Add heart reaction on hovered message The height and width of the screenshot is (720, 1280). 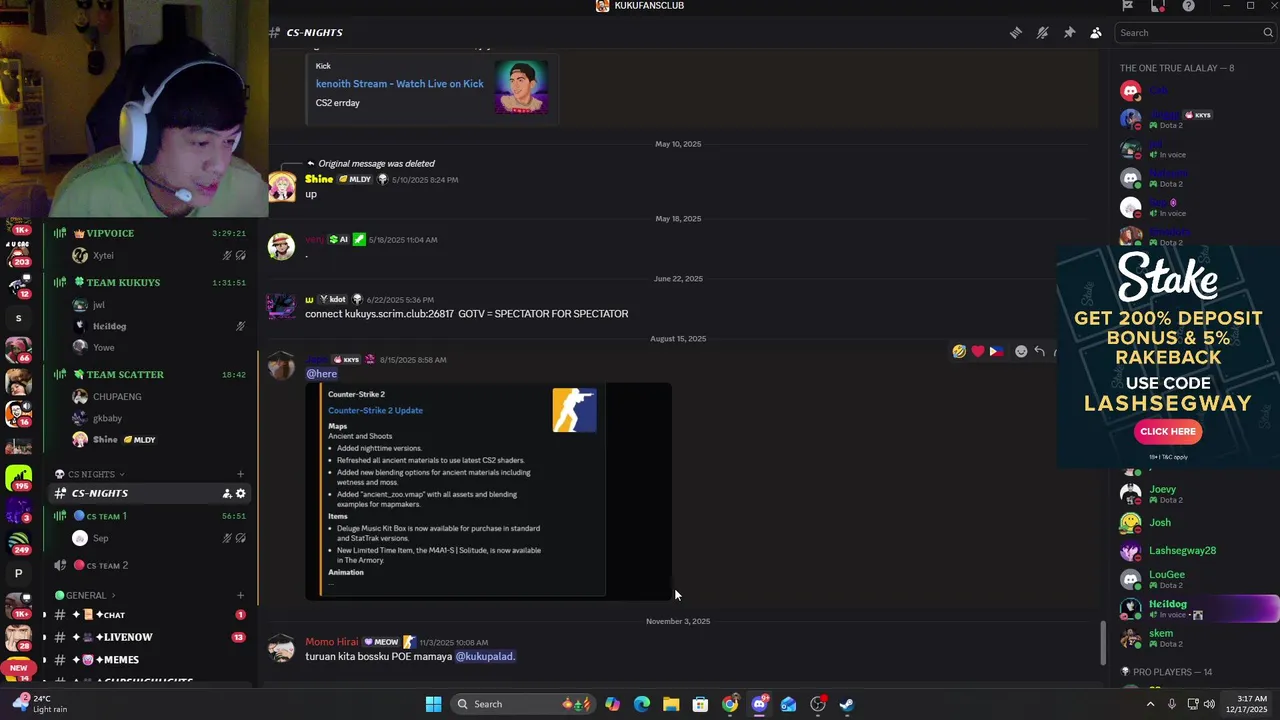977,351
